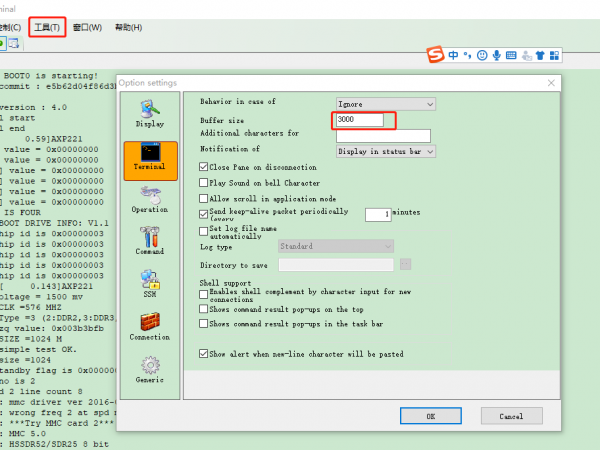Toggle Show alert when new-line character pasted
This screenshot has width=600, height=450.
[204, 353]
